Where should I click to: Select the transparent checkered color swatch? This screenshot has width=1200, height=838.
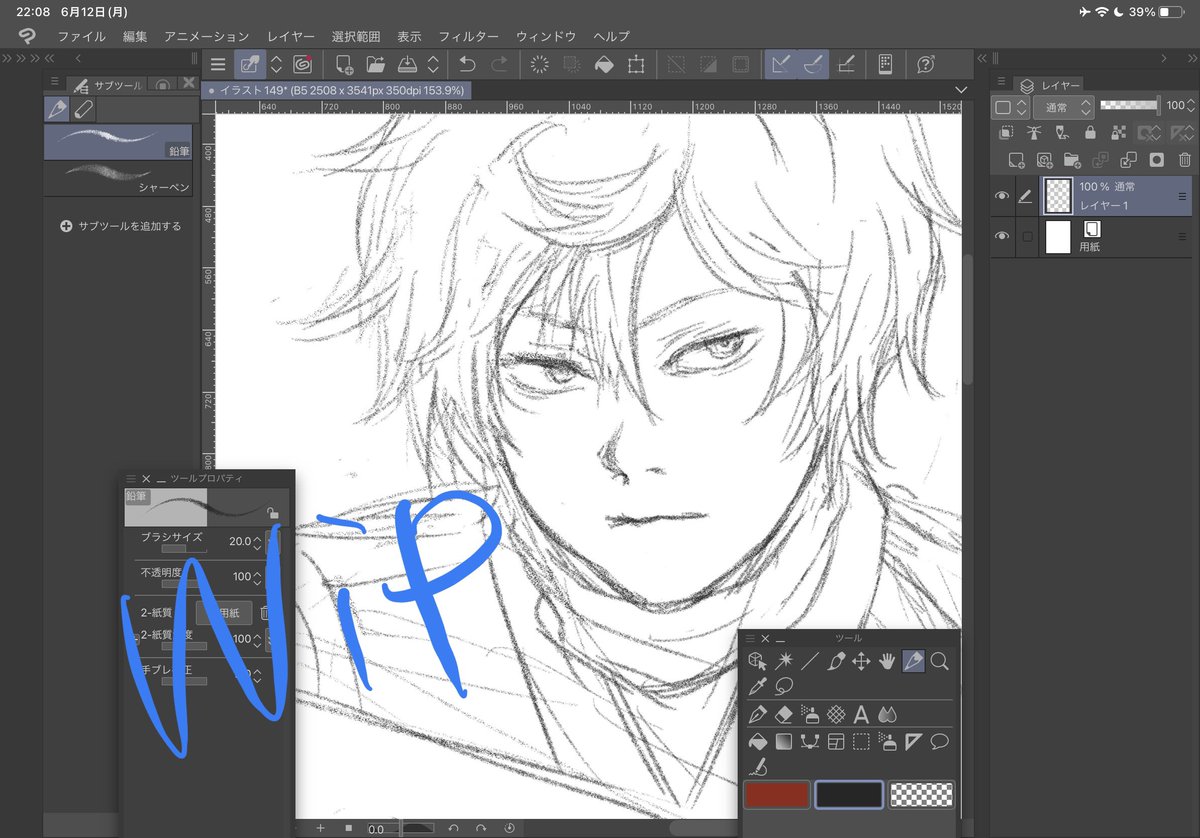click(921, 795)
